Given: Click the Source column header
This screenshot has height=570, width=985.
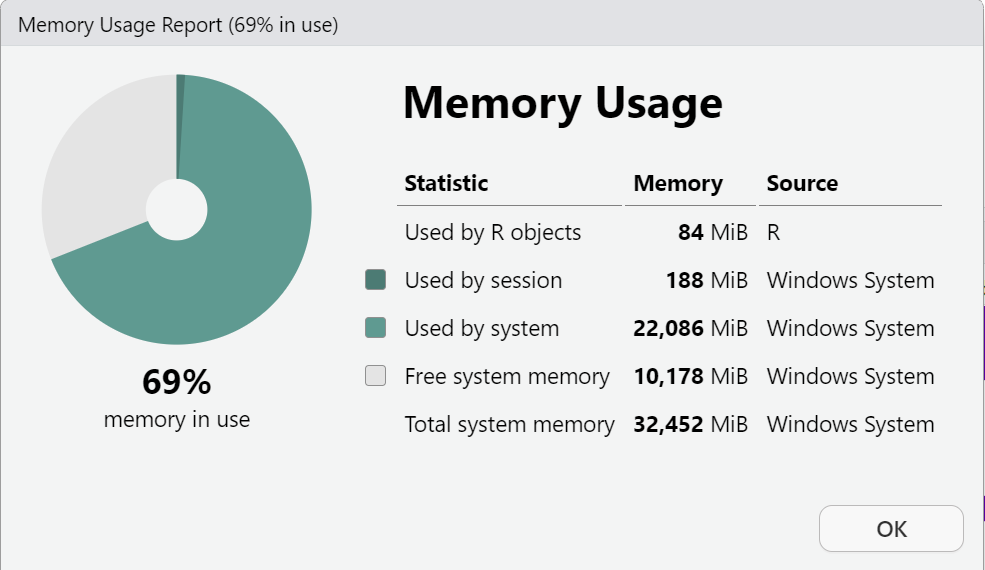Looking at the screenshot, I should [802, 184].
